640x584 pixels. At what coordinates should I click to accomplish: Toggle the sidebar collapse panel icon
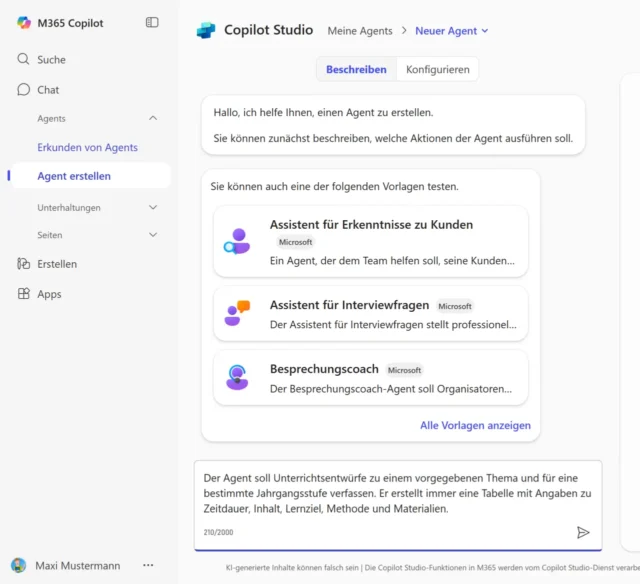pos(152,22)
